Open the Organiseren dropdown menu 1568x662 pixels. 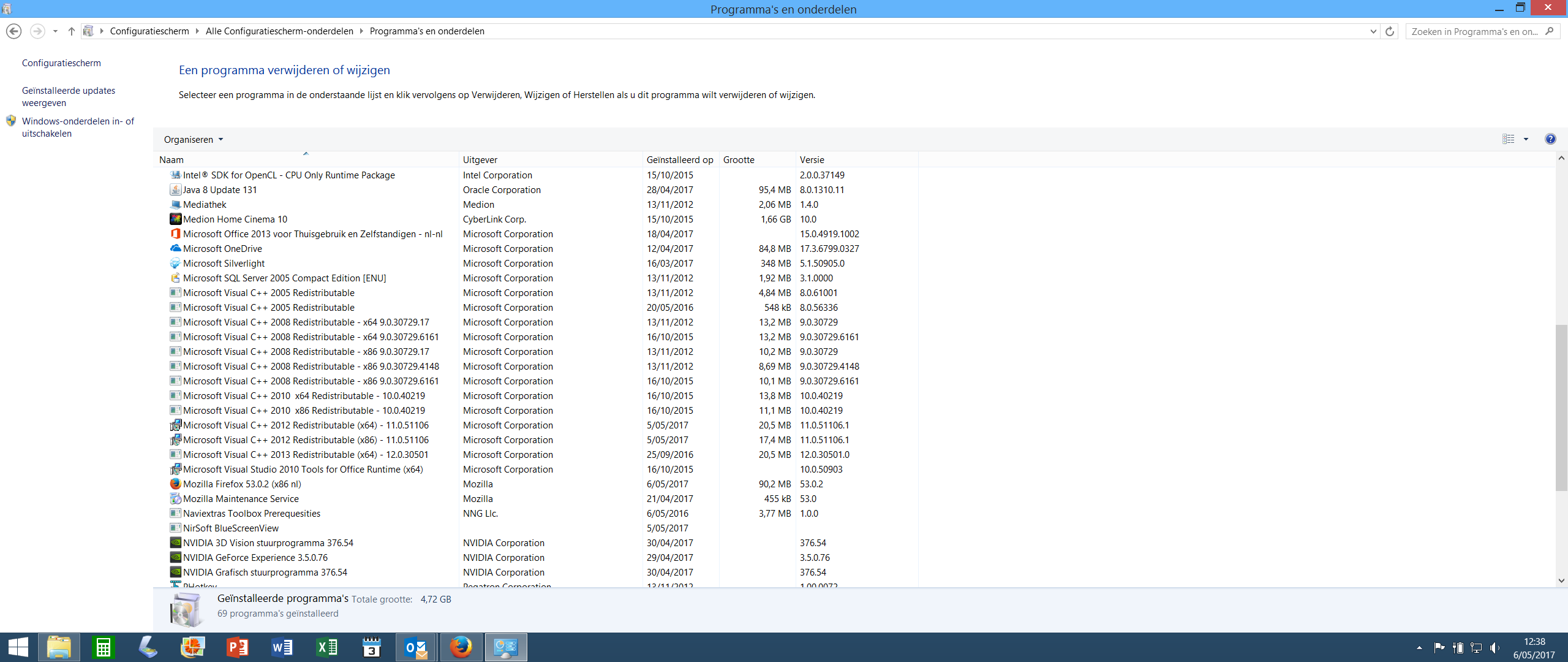click(194, 140)
